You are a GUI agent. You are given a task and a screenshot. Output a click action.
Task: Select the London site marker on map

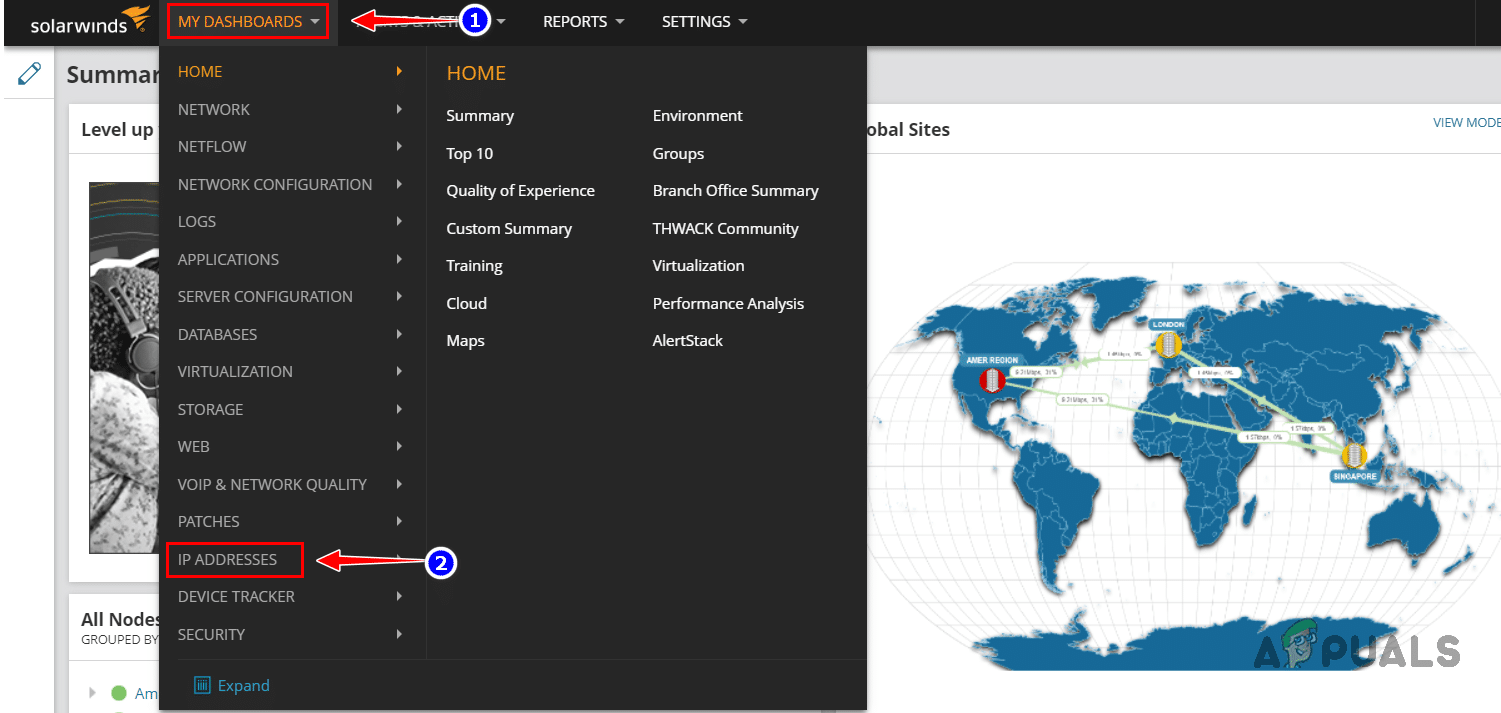(1167, 344)
